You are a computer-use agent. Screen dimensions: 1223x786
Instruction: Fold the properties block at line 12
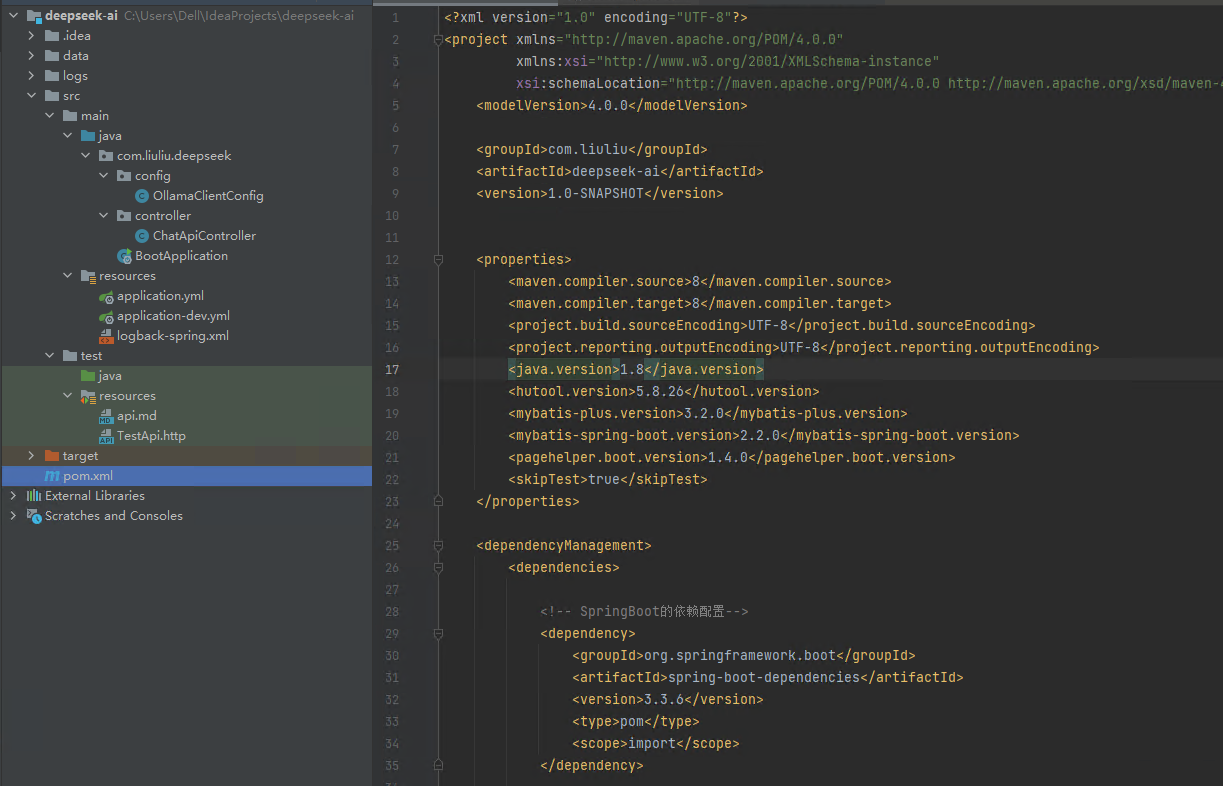(438, 260)
